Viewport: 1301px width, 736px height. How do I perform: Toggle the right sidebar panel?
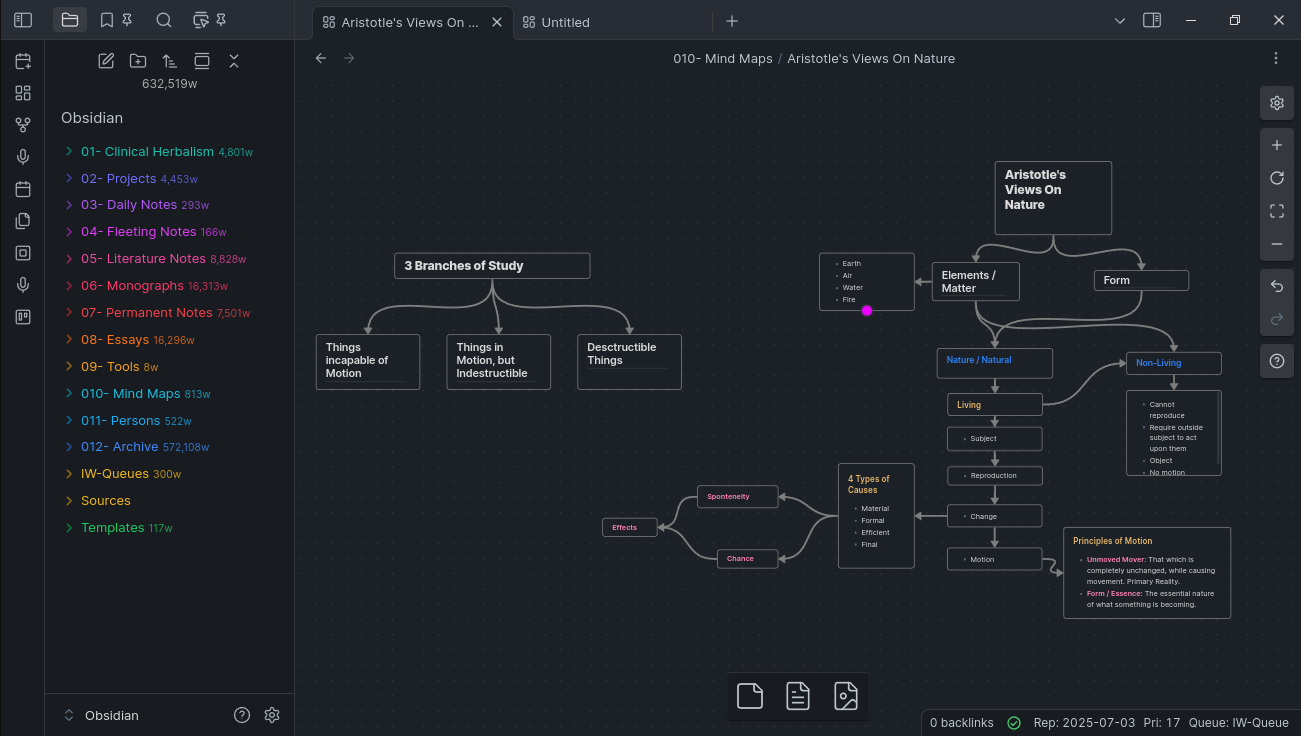tap(1152, 20)
